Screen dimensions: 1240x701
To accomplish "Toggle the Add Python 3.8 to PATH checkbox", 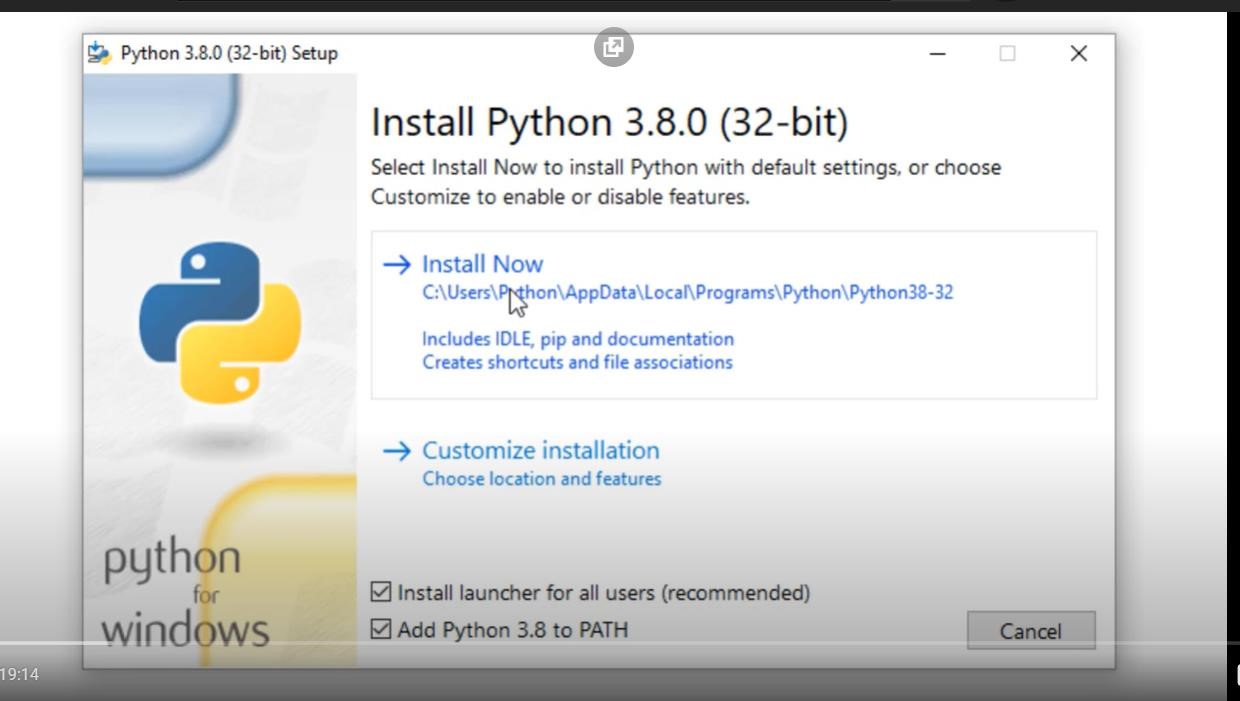I will click(x=381, y=629).
